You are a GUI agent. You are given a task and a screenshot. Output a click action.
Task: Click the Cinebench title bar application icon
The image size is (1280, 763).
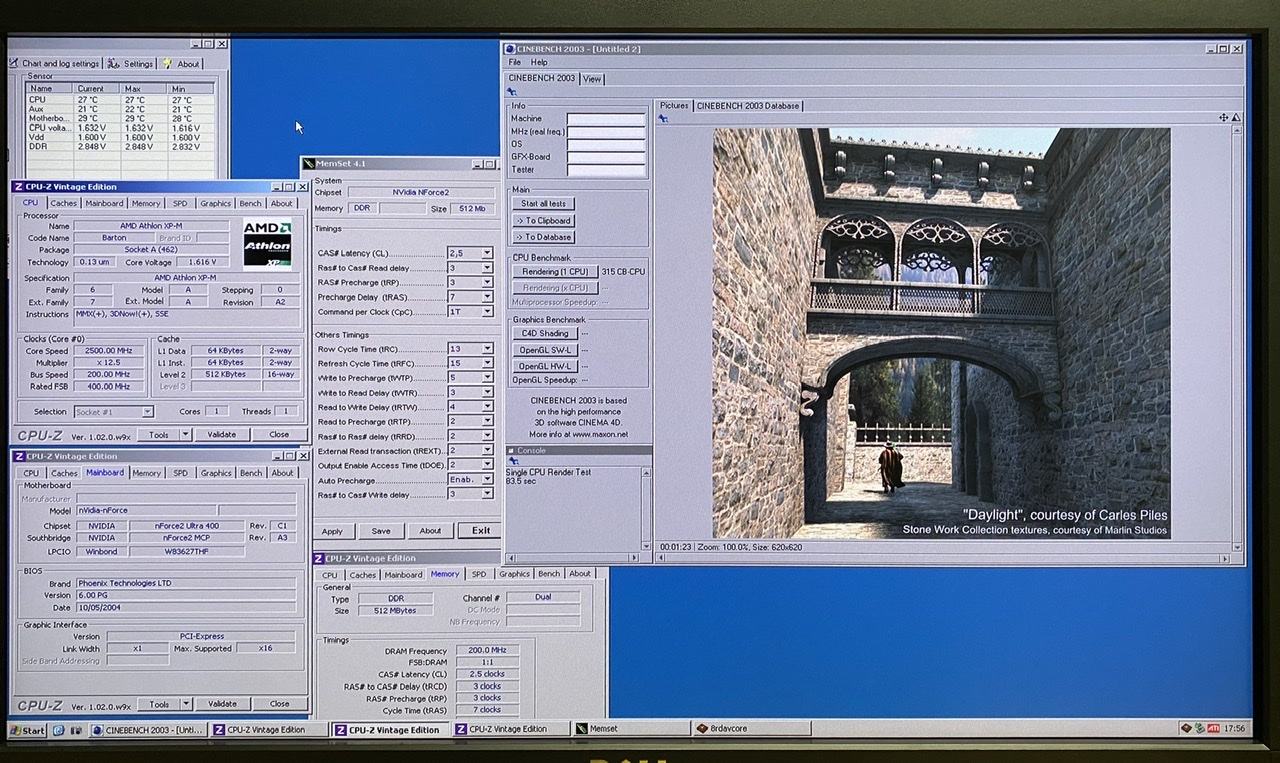(510, 48)
